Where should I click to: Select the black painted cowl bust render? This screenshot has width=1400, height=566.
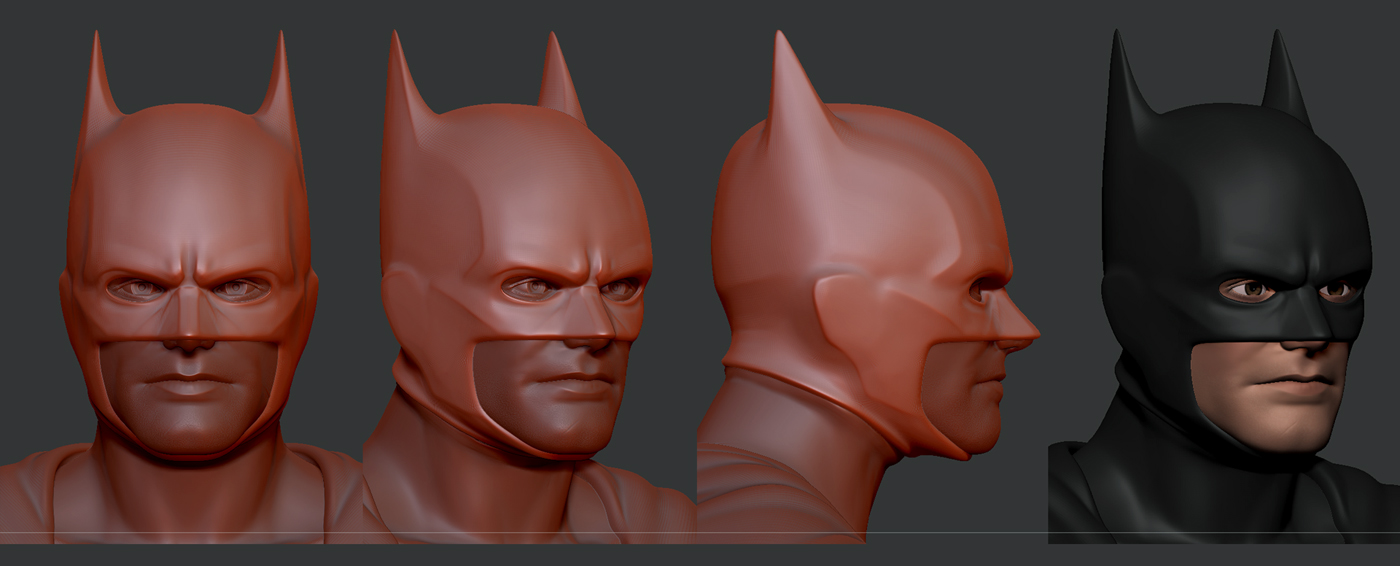pos(1224,288)
